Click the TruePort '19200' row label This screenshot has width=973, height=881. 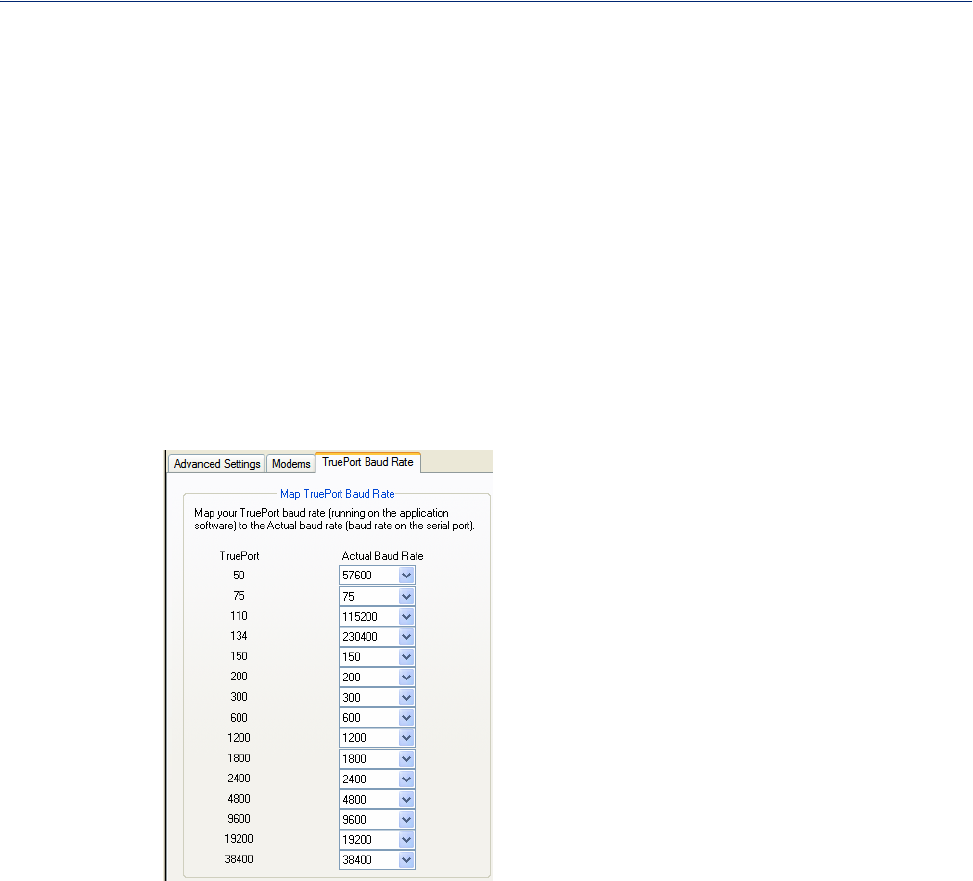pyautogui.click(x=239, y=839)
